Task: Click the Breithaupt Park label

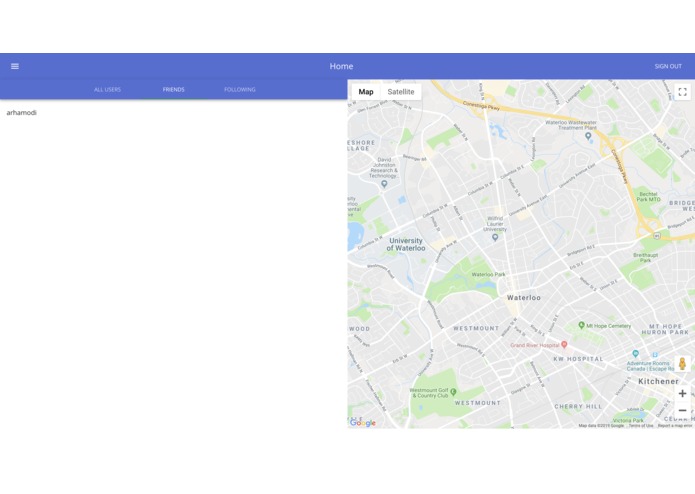Action: coord(645,258)
